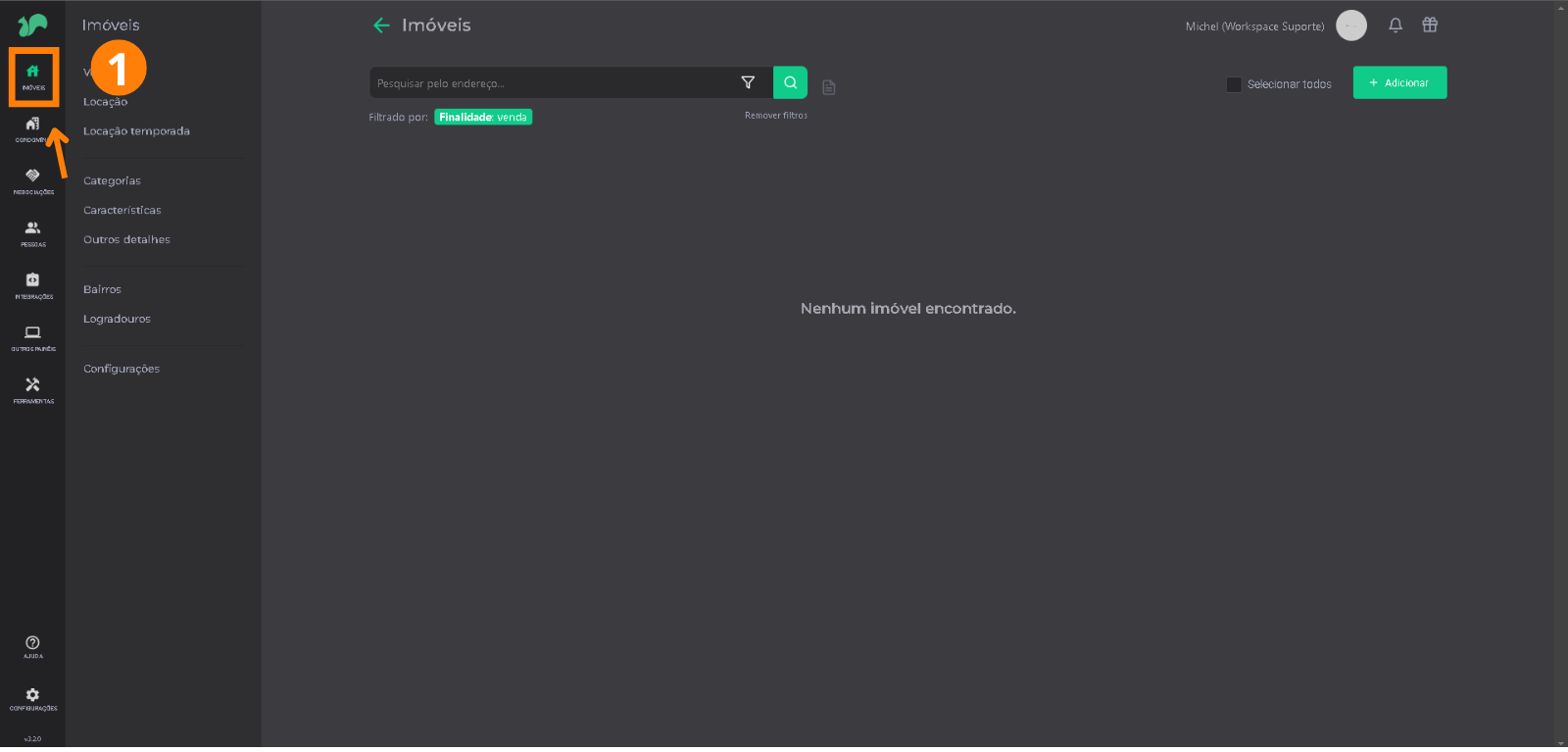Open the Pessoas sidebar section
The image size is (1568, 752).
(32, 233)
